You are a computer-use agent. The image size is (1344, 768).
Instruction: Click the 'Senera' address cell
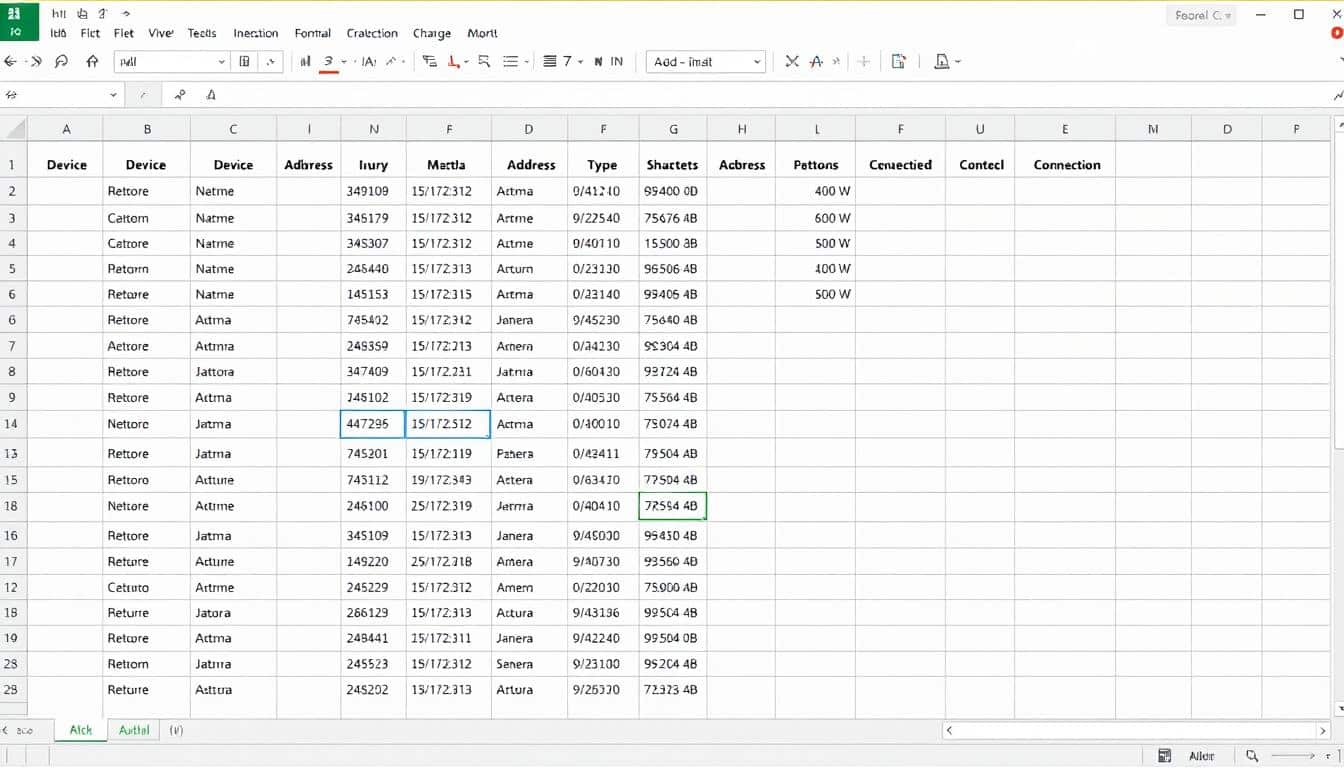click(530, 664)
